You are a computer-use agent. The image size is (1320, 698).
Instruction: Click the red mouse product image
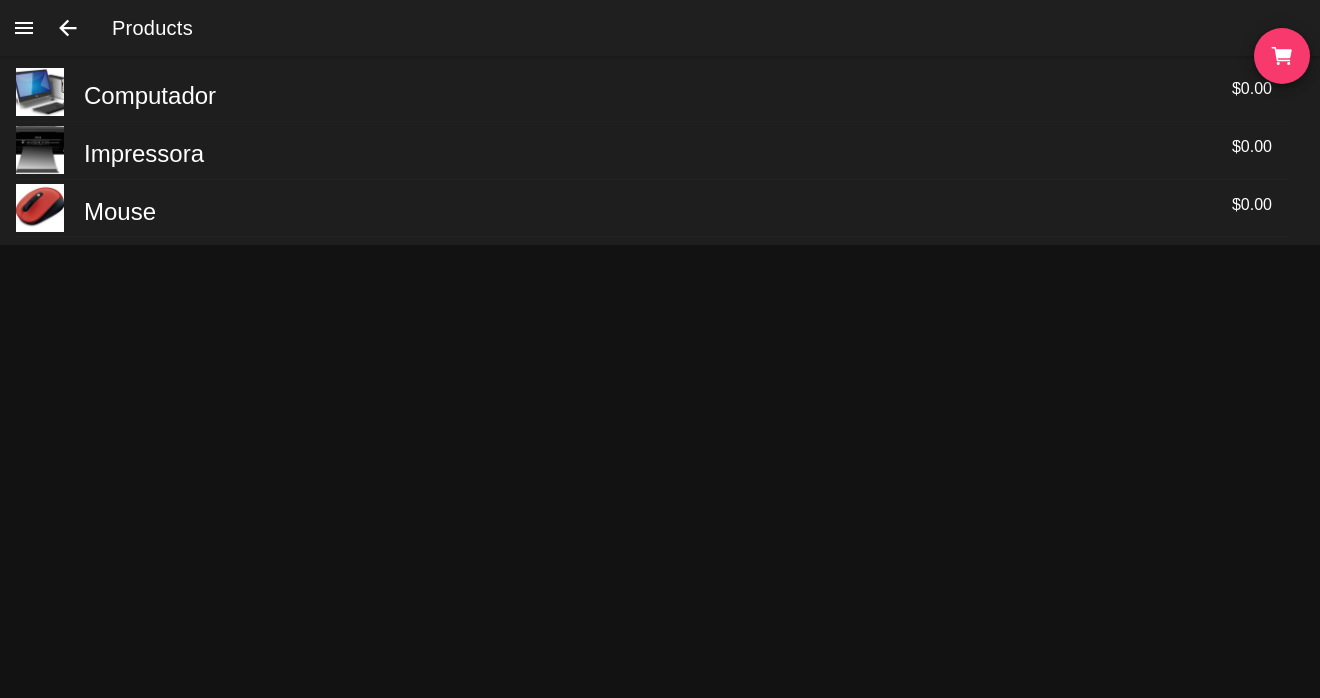pos(40,208)
